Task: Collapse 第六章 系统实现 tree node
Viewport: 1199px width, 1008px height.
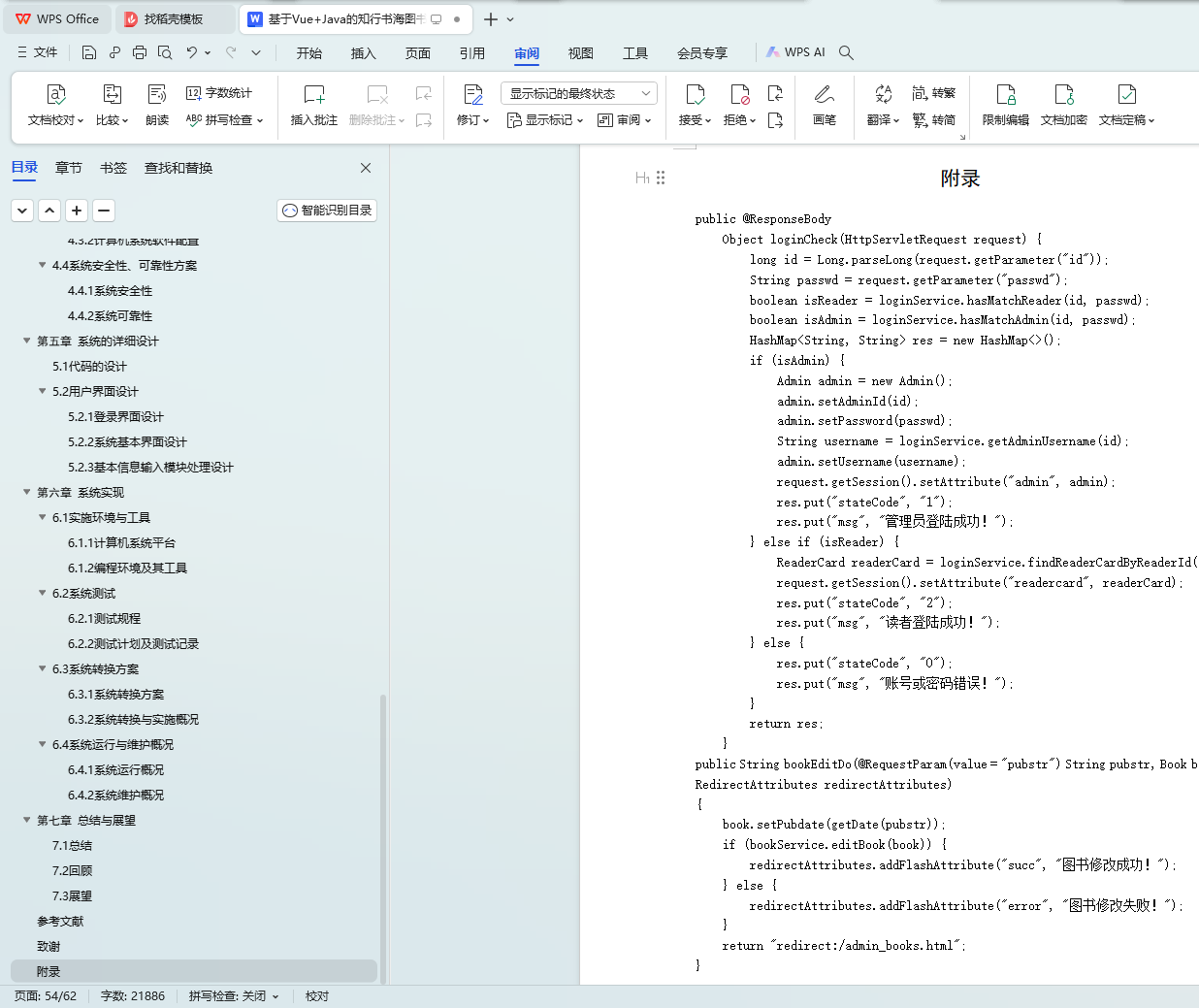Action: 27,492
